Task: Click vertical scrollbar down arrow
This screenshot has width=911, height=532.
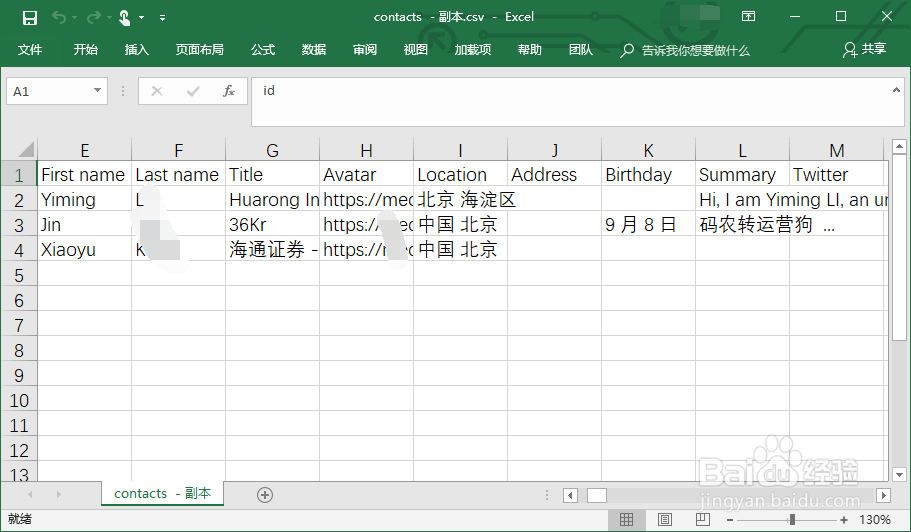Action: pos(899,475)
